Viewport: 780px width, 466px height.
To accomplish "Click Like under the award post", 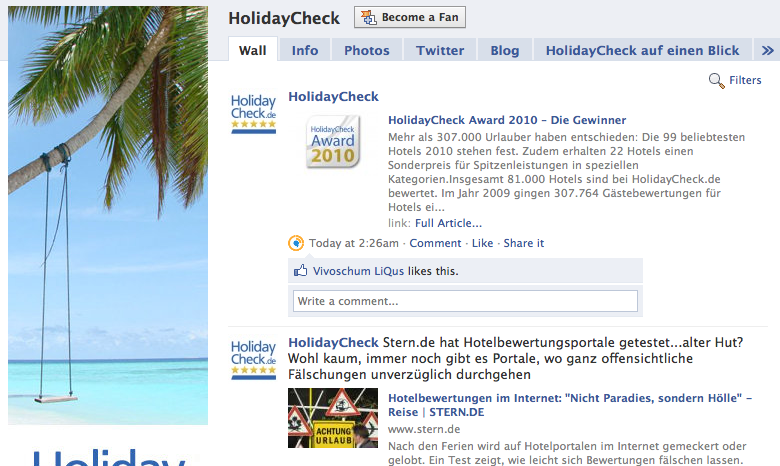I will click(x=483, y=243).
